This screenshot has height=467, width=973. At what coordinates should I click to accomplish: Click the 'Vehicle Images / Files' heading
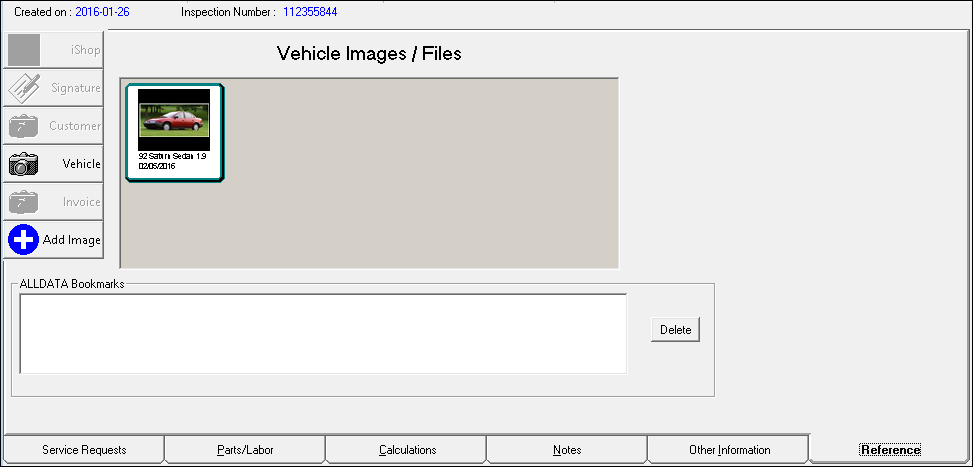(x=369, y=54)
